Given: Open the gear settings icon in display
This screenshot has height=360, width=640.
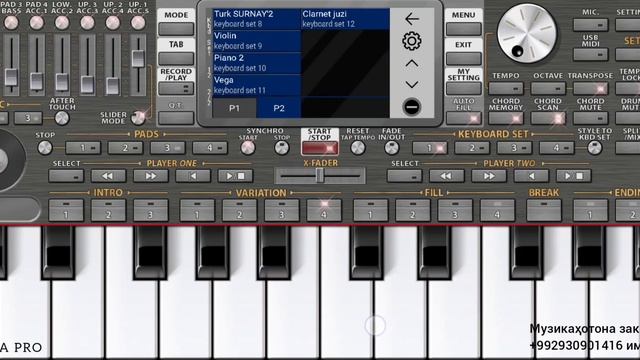Looking at the screenshot, I should click(412, 41).
